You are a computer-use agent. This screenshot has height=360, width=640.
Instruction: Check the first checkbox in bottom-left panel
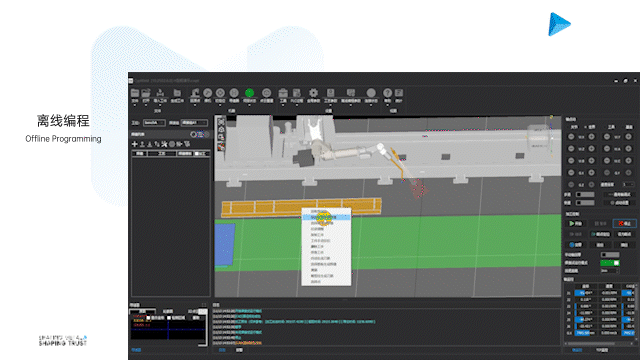149,318
